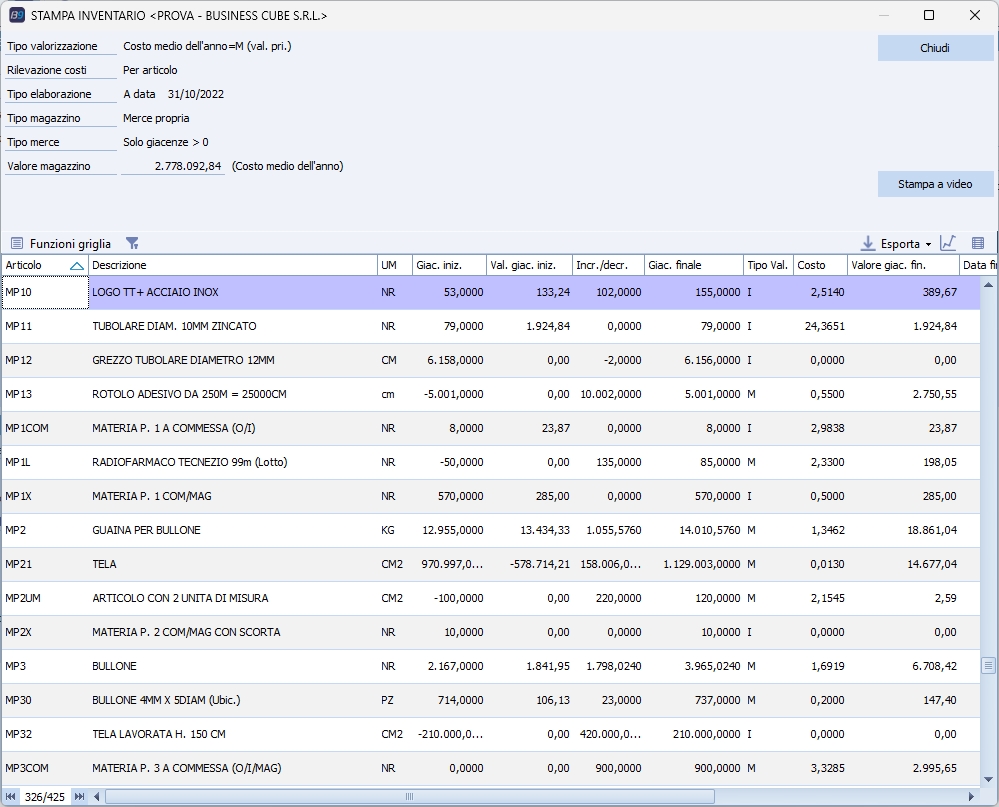Open the Funzioni griglia menu

coord(70,243)
